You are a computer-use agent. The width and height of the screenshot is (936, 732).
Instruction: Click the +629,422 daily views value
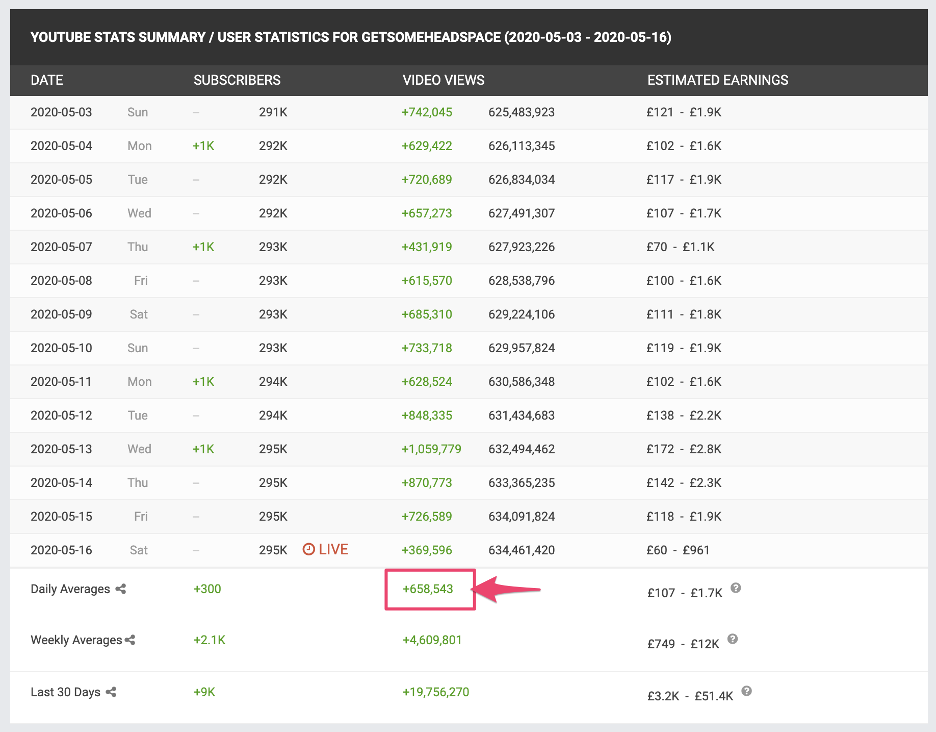427,146
